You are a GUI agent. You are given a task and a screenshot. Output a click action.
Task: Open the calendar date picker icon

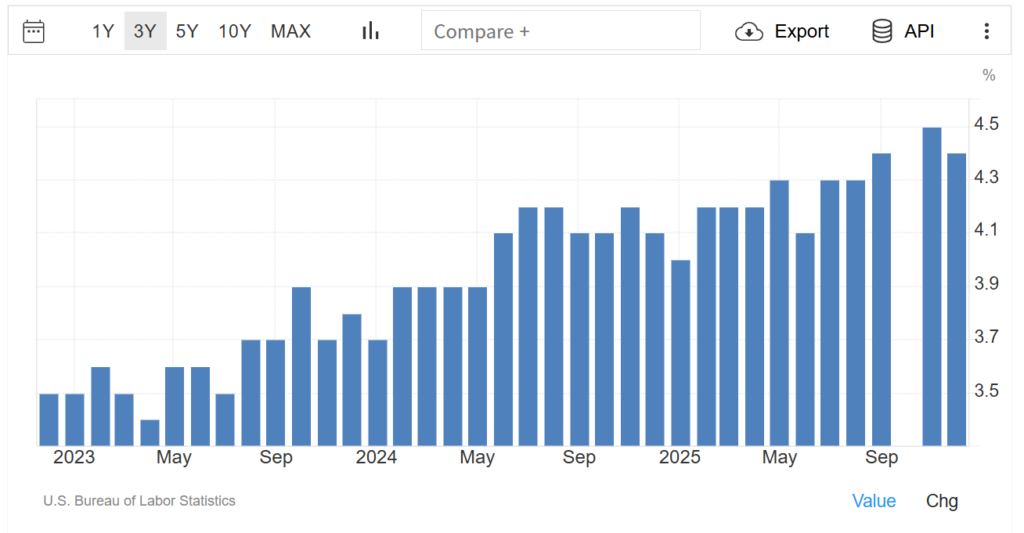click(33, 31)
